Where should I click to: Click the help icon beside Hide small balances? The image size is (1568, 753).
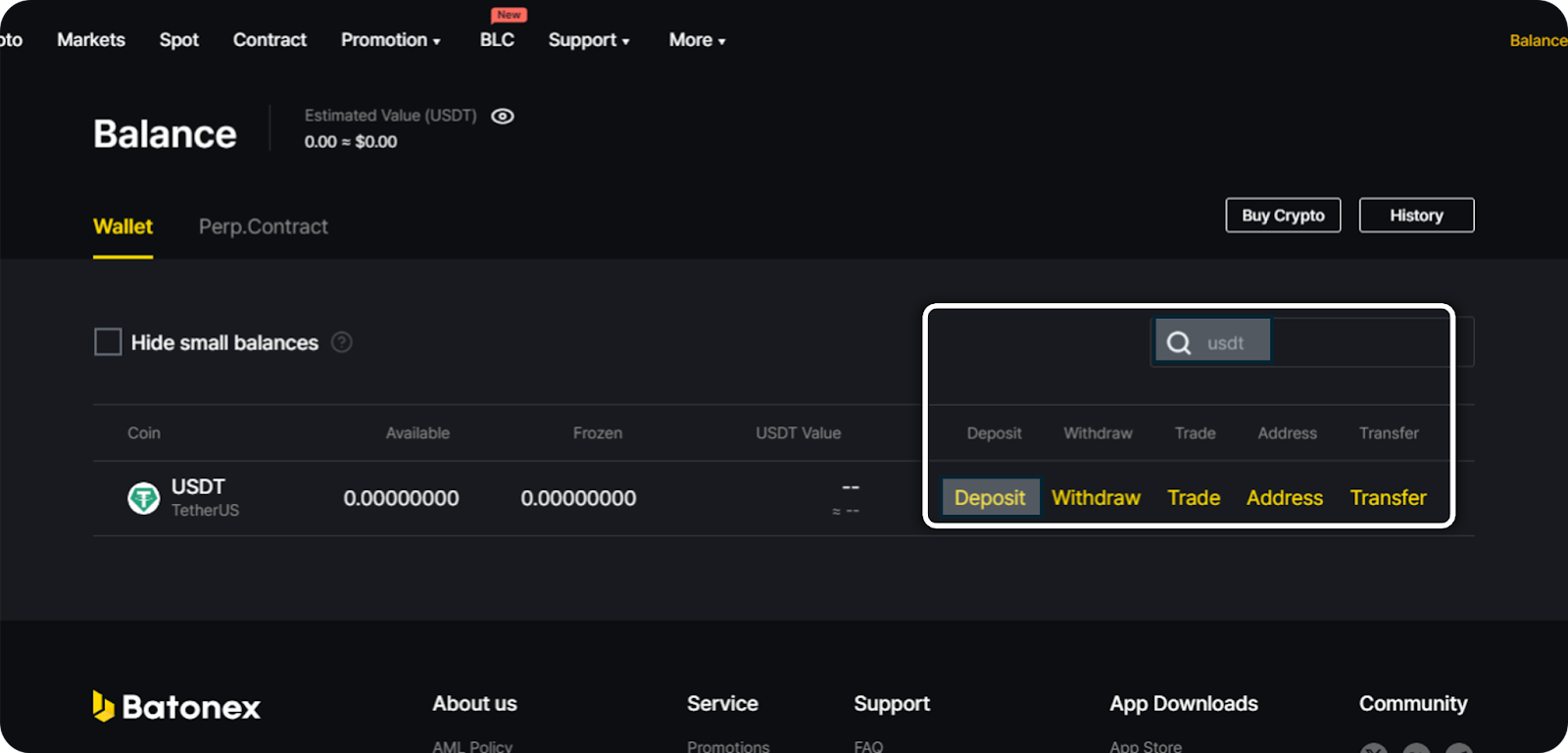tap(341, 342)
